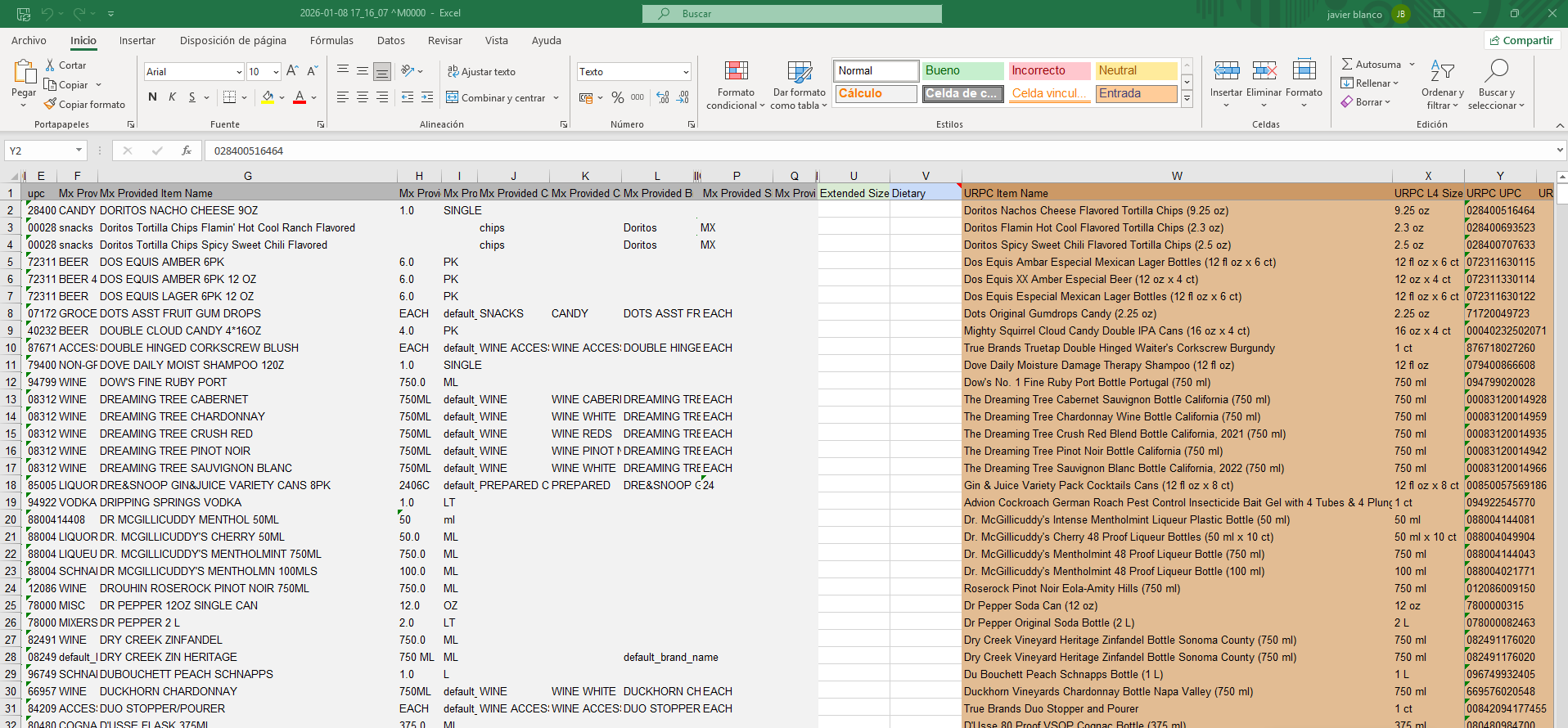Increase font size with the larger A icon

click(x=292, y=71)
